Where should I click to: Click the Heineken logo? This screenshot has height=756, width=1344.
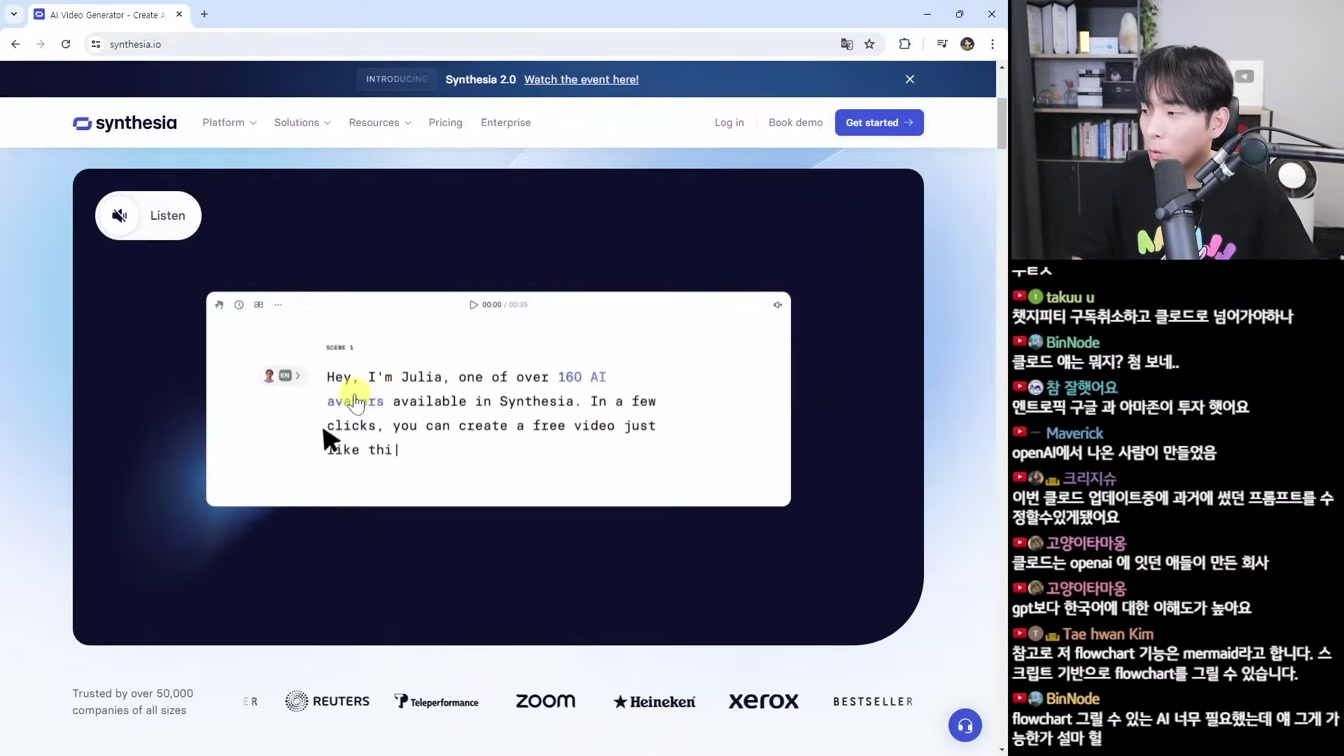tap(654, 702)
